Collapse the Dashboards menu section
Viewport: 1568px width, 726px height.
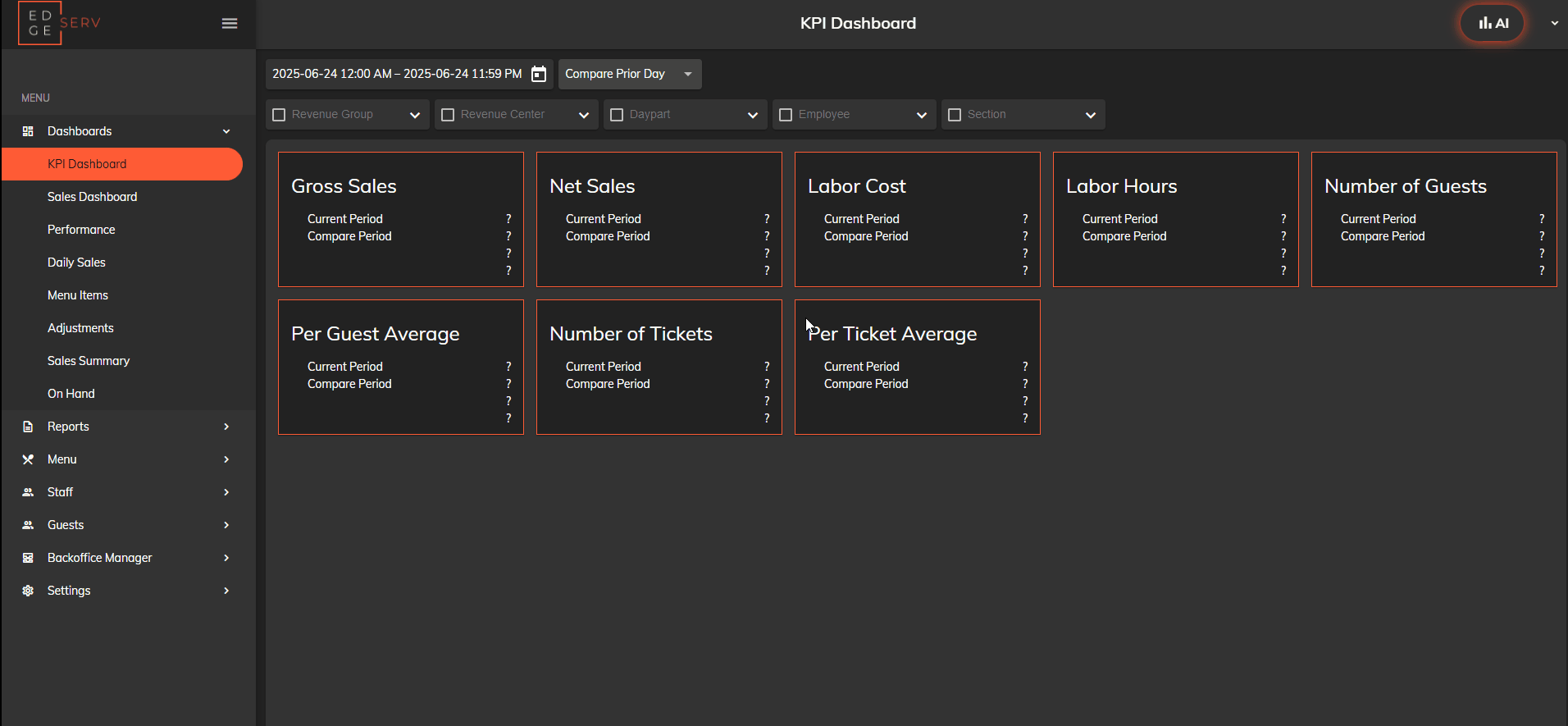(226, 131)
